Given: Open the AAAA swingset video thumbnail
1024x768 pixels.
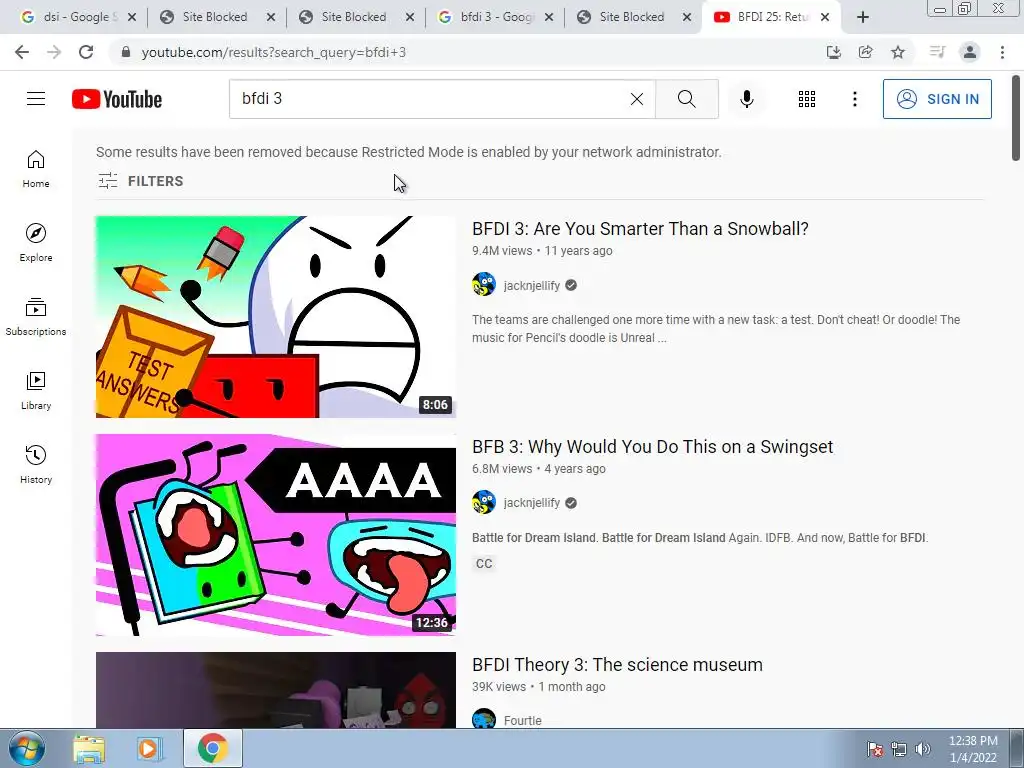Looking at the screenshot, I should pos(276,535).
